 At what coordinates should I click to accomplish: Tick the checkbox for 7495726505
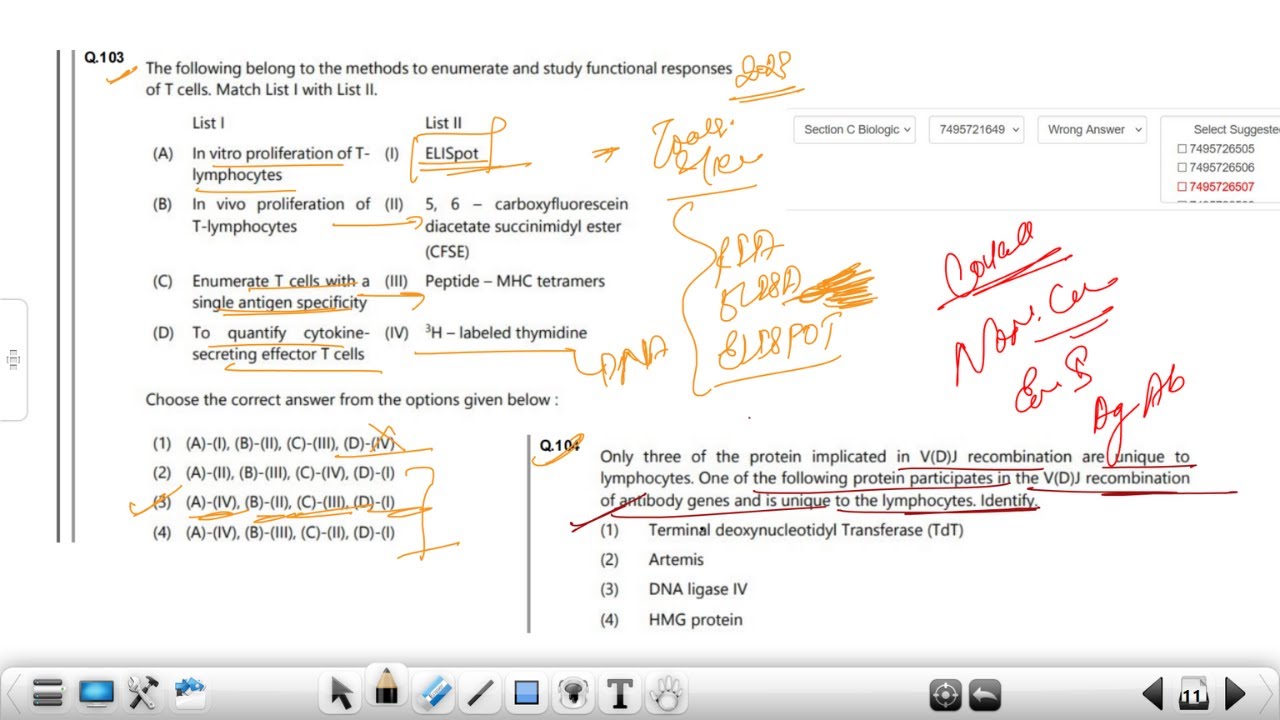[x=1182, y=149]
